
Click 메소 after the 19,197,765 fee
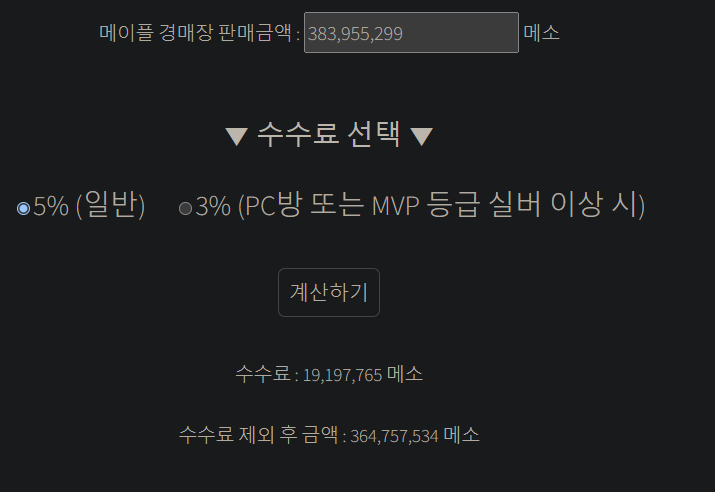click(405, 374)
